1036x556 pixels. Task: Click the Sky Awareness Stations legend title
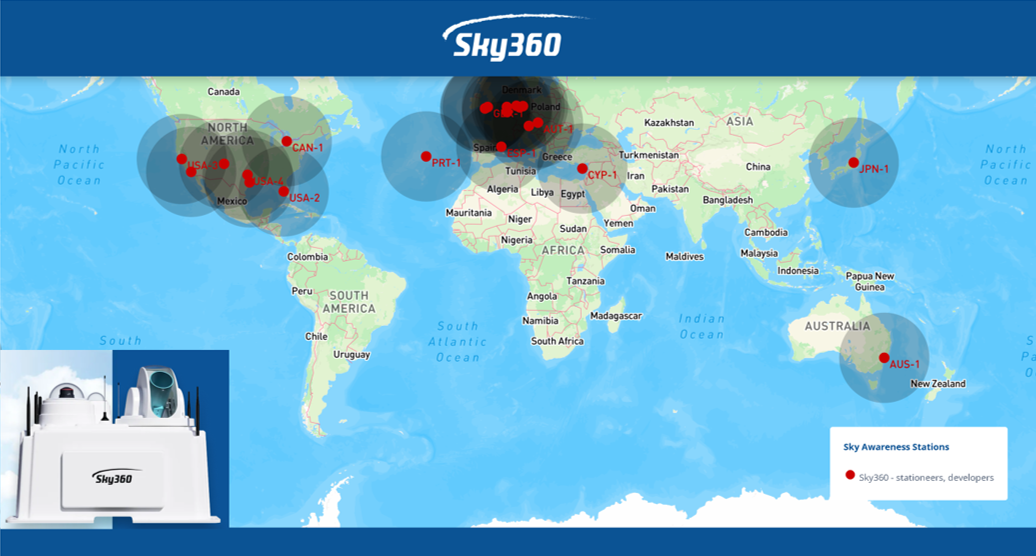[x=896, y=447]
